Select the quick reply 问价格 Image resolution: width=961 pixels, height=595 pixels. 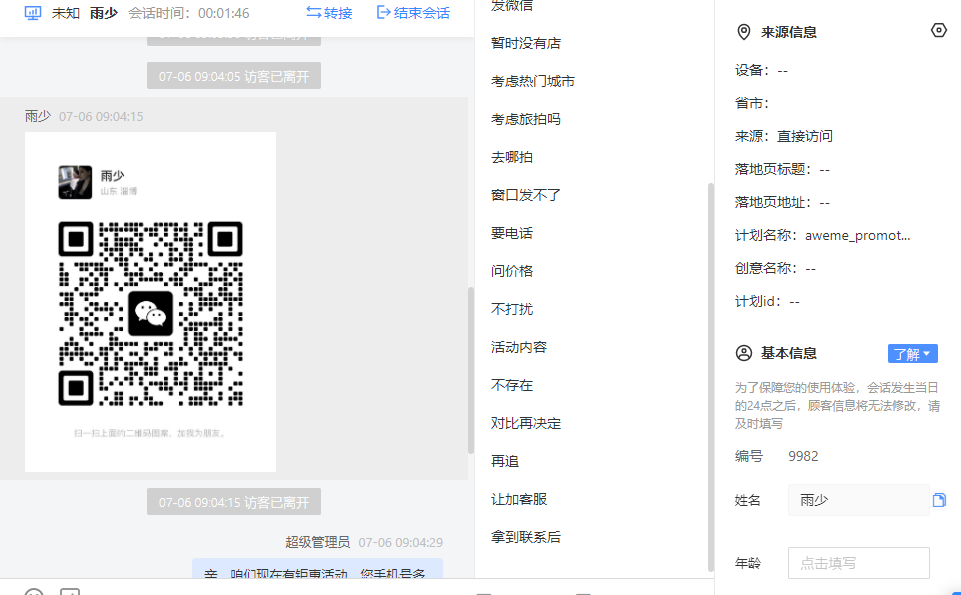[x=512, y=271]
